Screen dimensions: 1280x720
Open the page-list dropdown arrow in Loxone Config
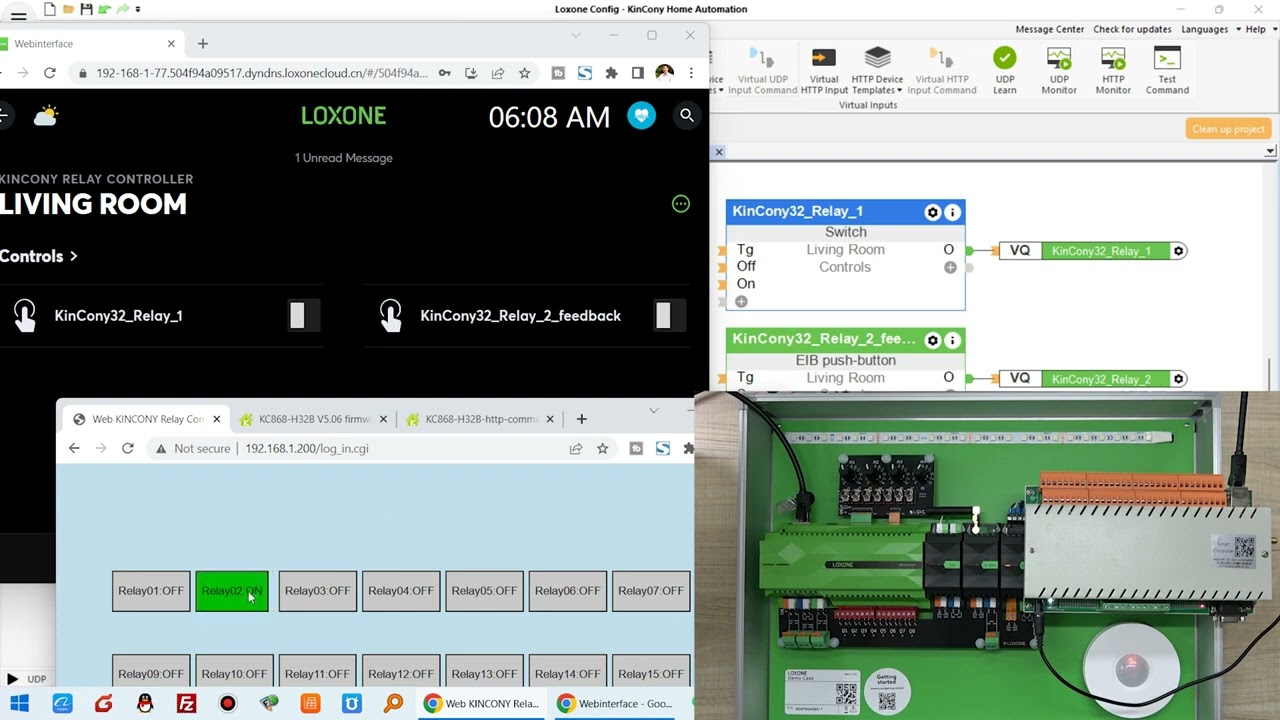[1270, 152]
